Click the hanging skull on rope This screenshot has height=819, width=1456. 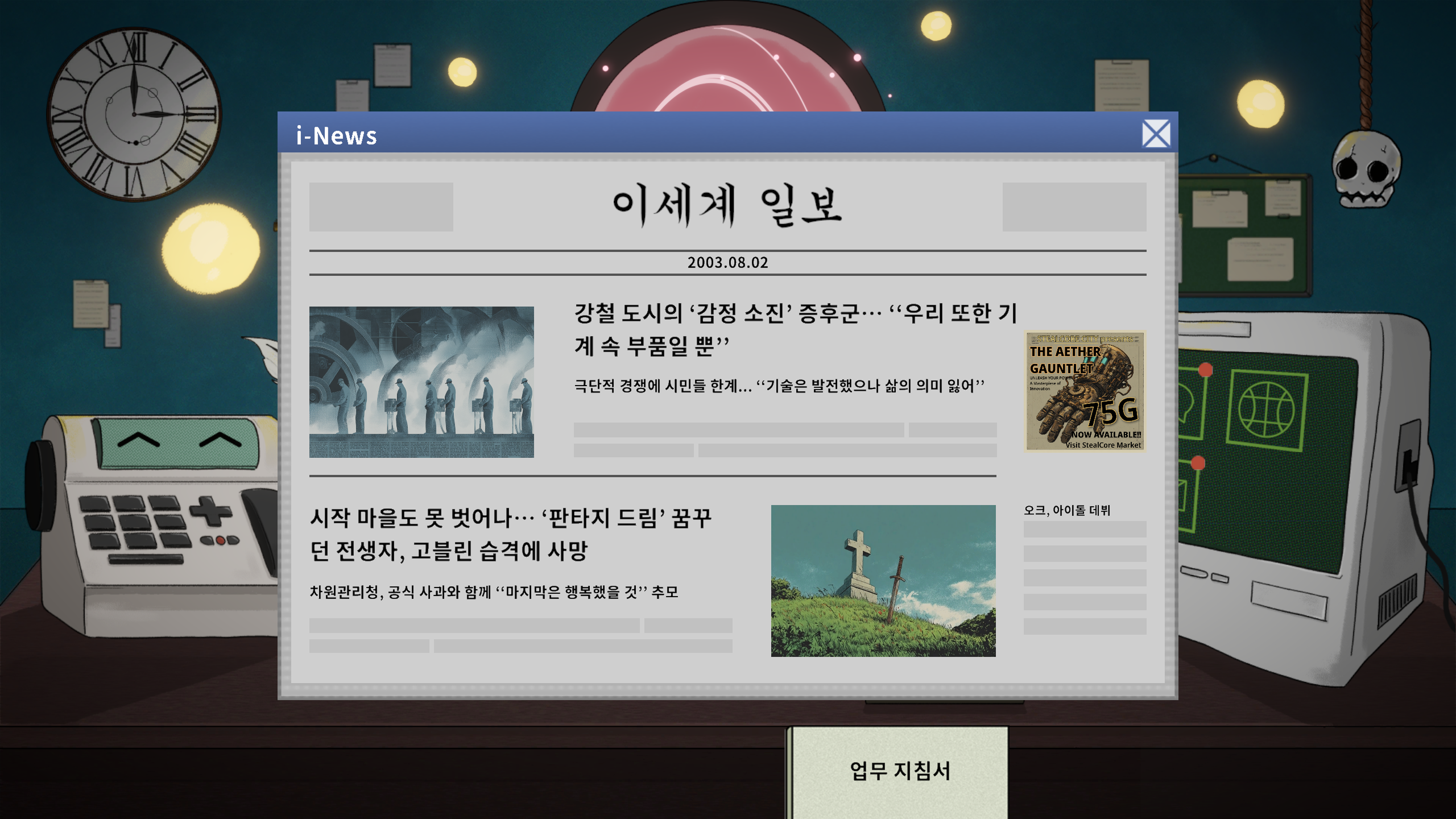[1366, 168]
